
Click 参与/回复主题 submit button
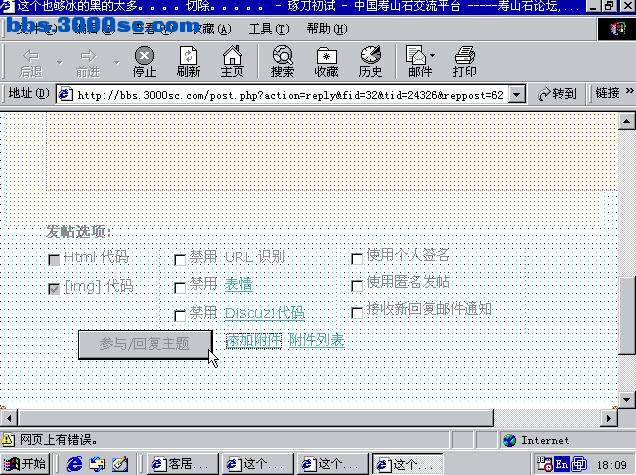145,344
